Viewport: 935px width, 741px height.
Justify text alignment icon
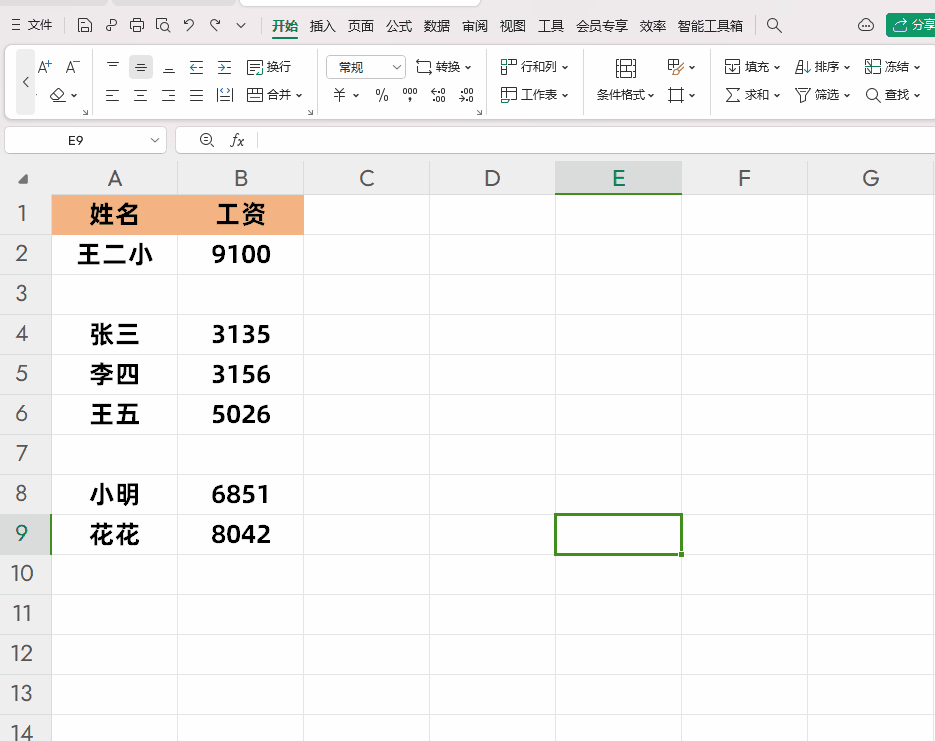coord(196,95)
